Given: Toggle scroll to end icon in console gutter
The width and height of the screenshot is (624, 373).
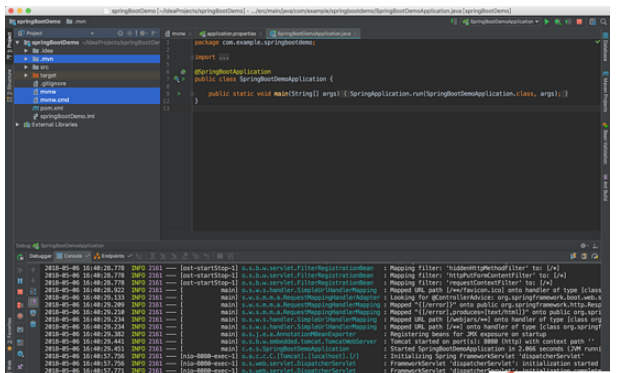Looking at the screenshot, I should coord(33,302).
